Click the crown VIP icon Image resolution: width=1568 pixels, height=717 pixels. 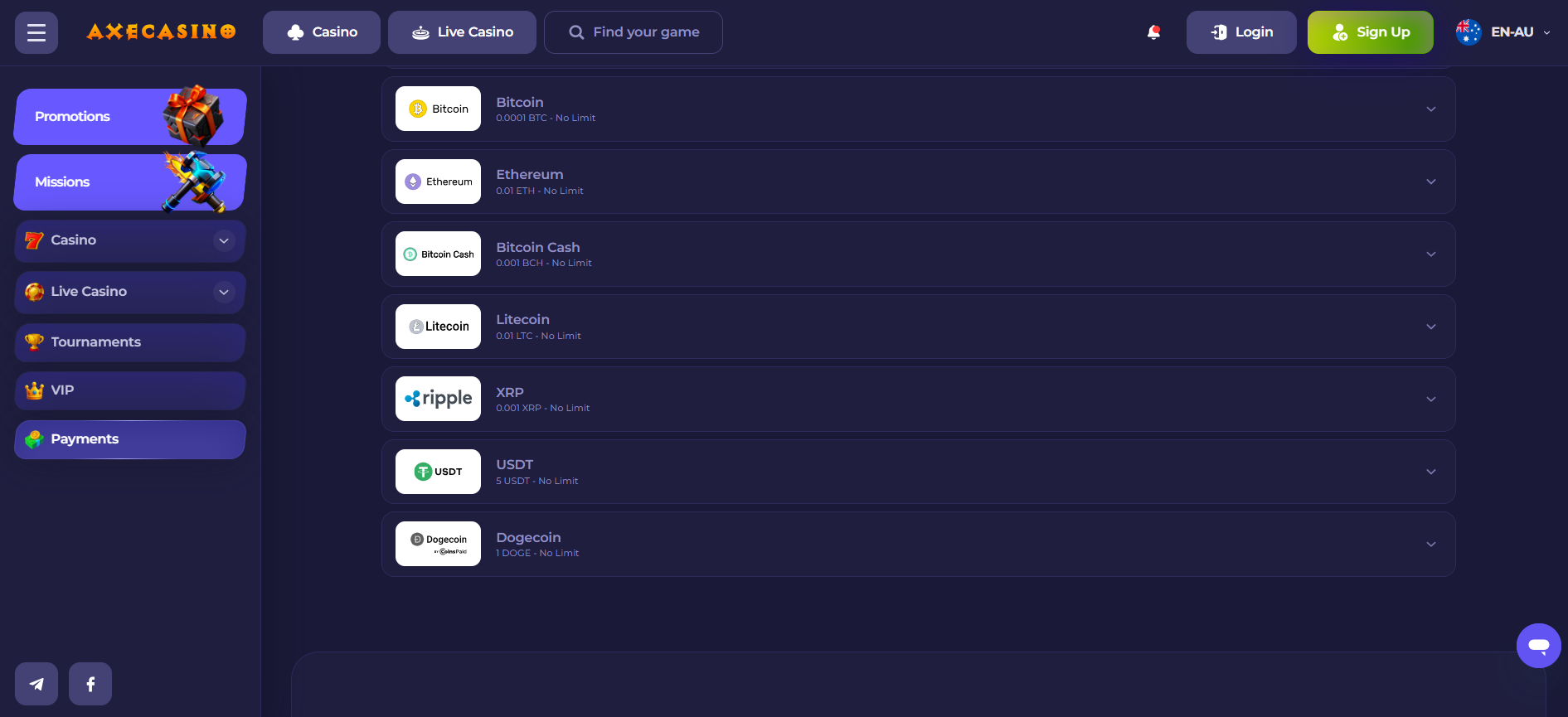(x=34, y=390)
